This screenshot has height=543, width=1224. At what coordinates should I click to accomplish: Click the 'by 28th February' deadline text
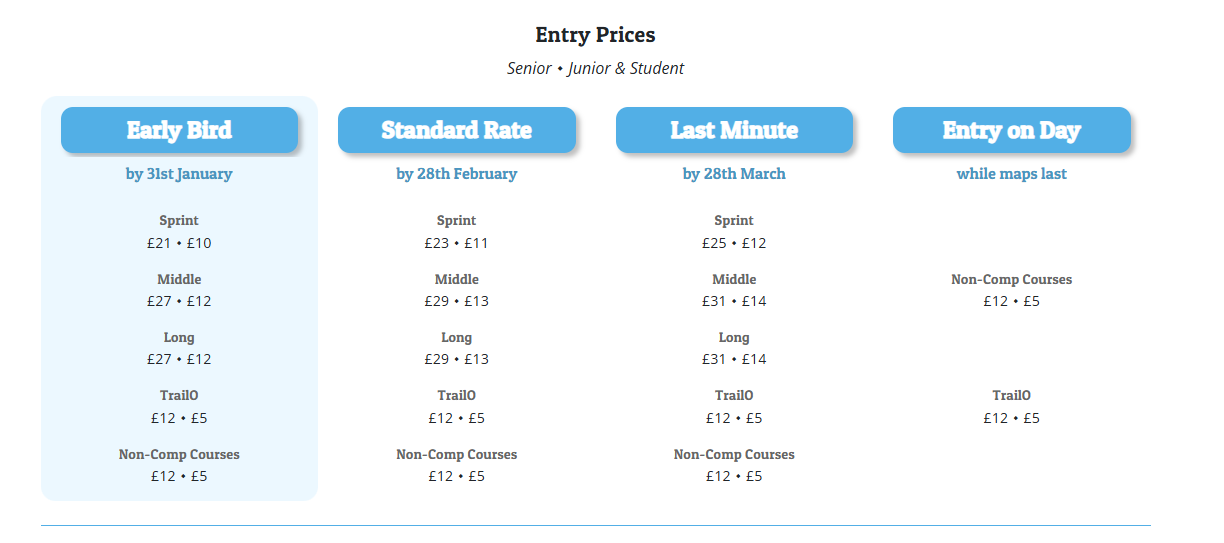tap(456, 174)
